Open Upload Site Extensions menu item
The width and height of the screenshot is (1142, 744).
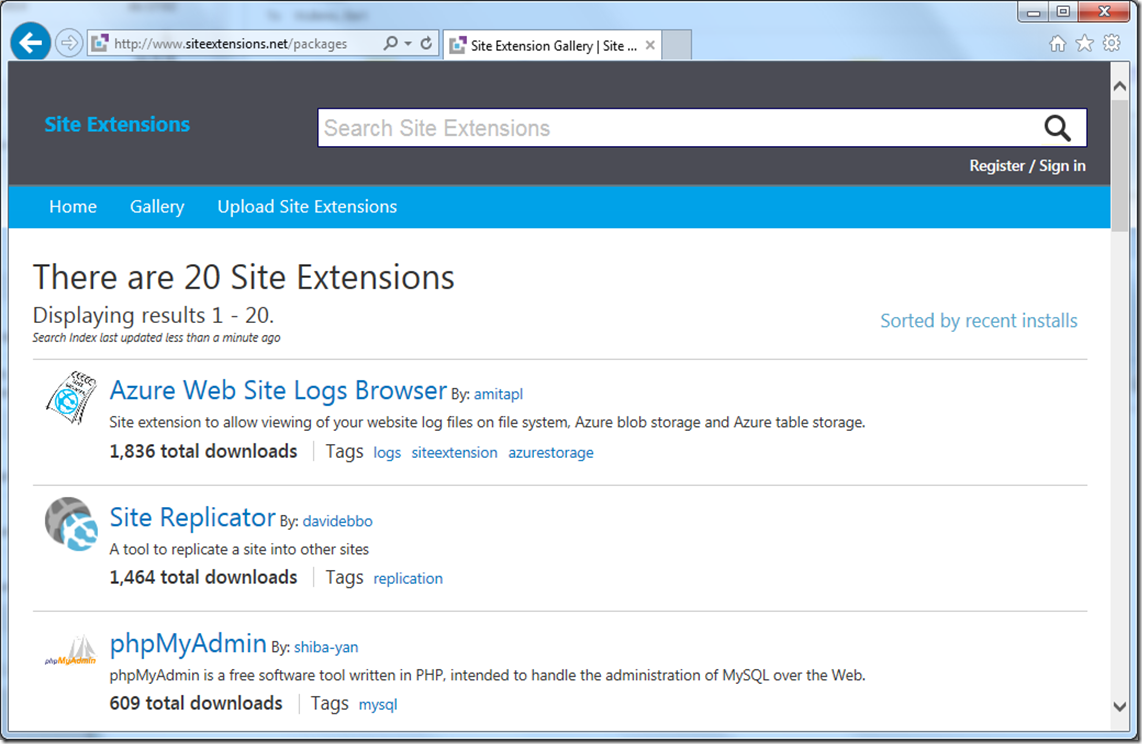pos(307,207)
